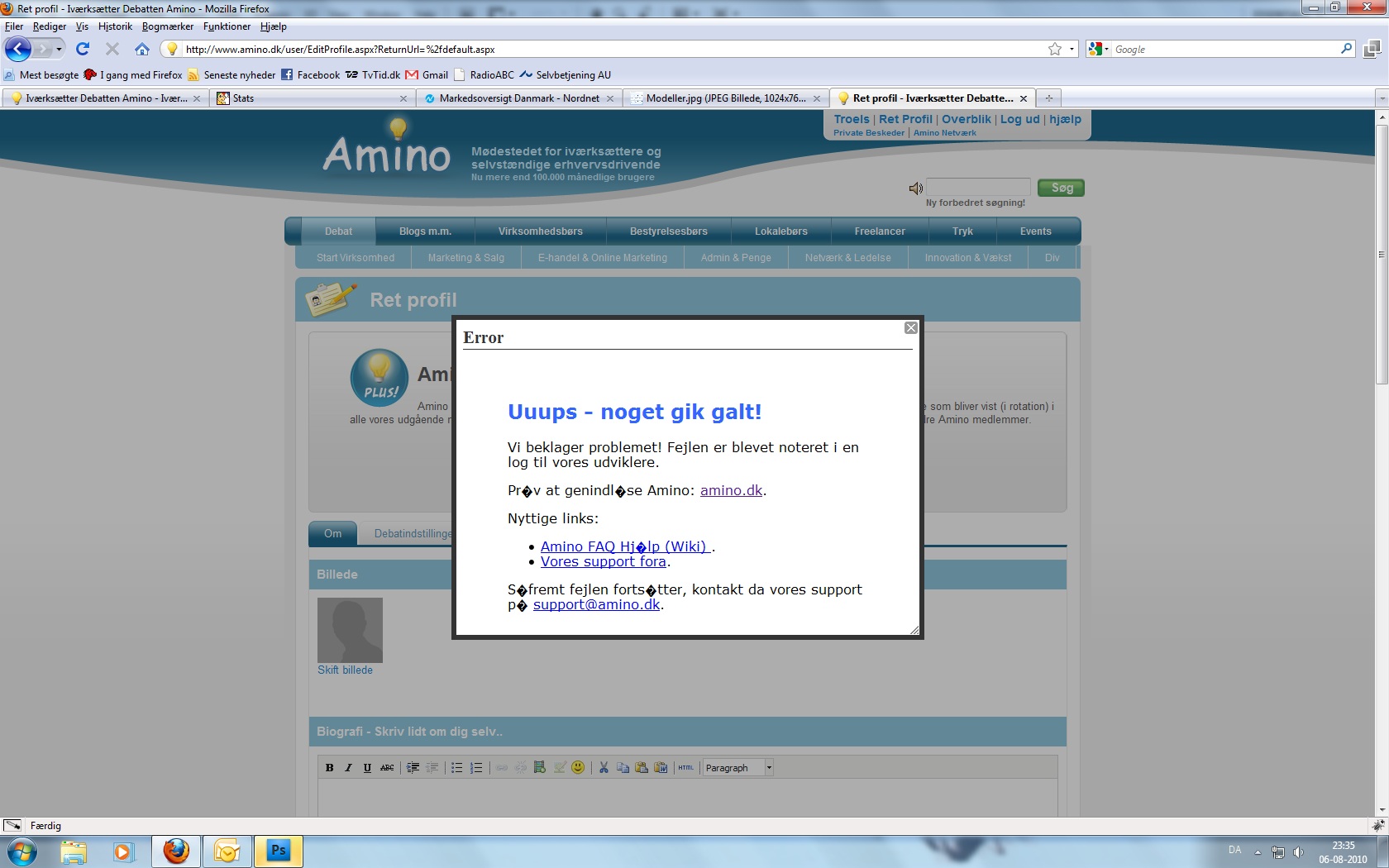This screenshot has width=1389, height=868.
Task: Click the site search input field
Action: point(978,187)
